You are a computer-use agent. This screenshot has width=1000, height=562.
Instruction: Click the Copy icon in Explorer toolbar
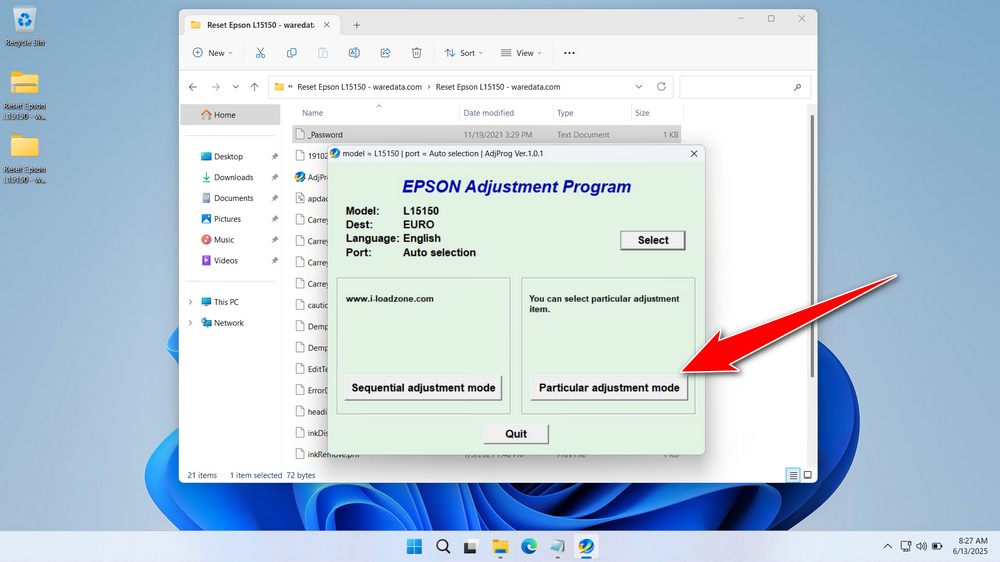pyautogui.click(x=291, y=53)
